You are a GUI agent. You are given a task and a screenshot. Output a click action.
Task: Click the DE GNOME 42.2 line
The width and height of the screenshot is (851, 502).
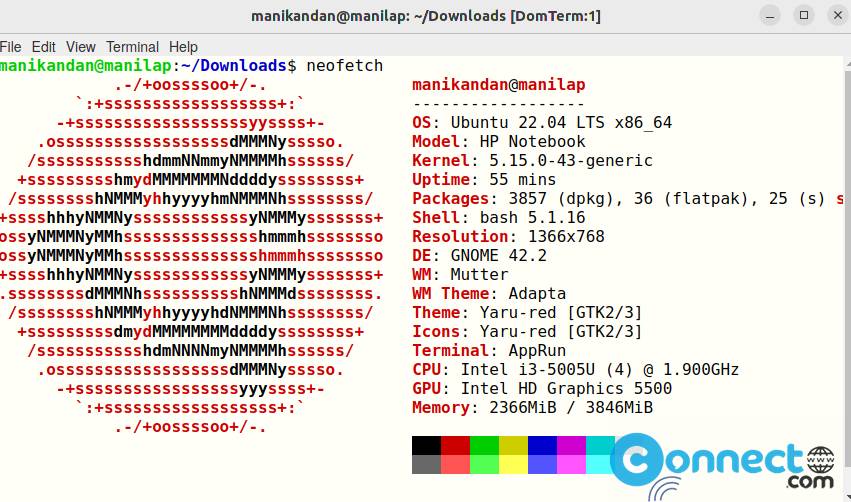(x=480, y=256)
